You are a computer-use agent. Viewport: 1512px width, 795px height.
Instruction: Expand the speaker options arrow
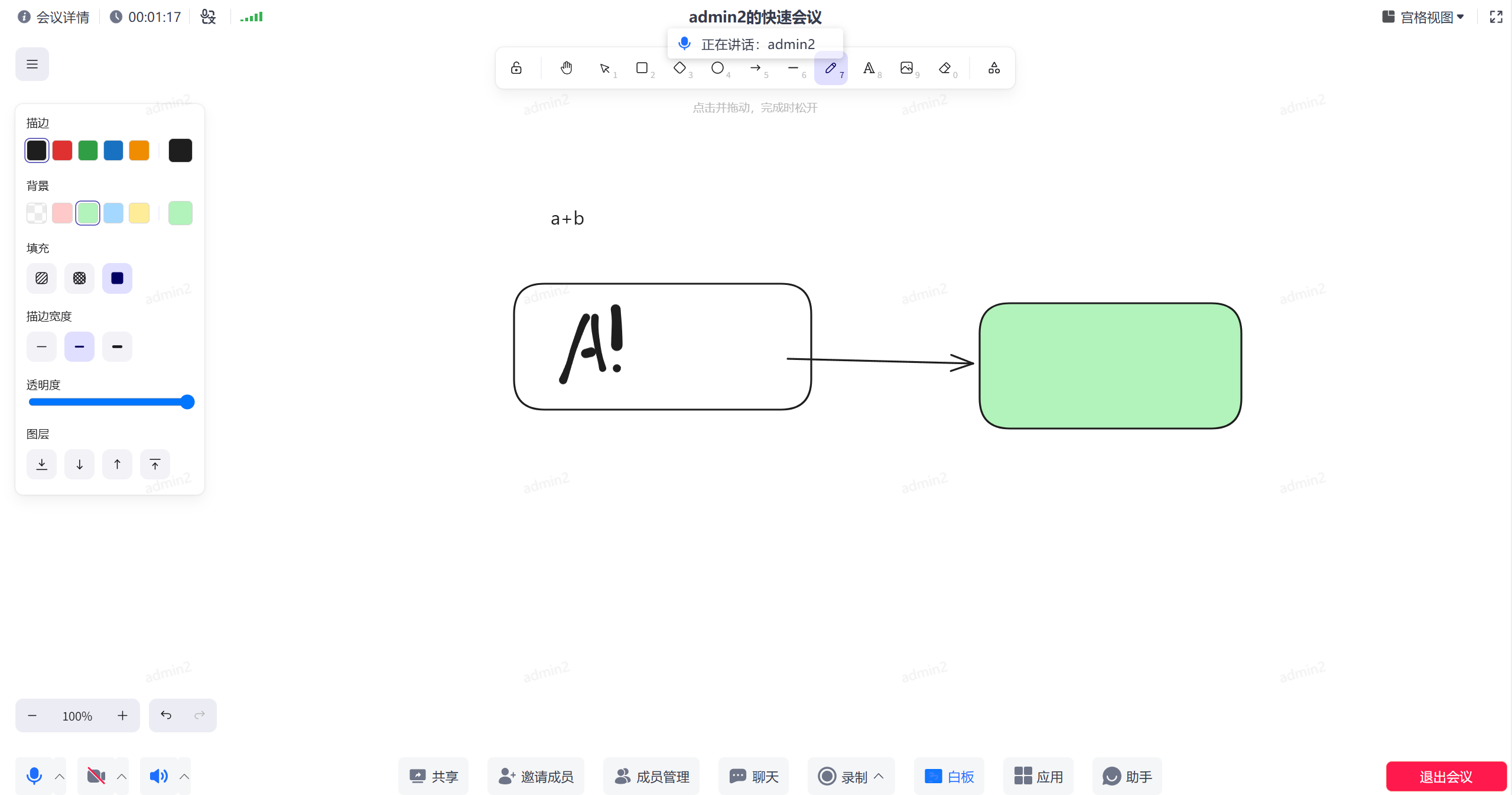tap(184, 776)
